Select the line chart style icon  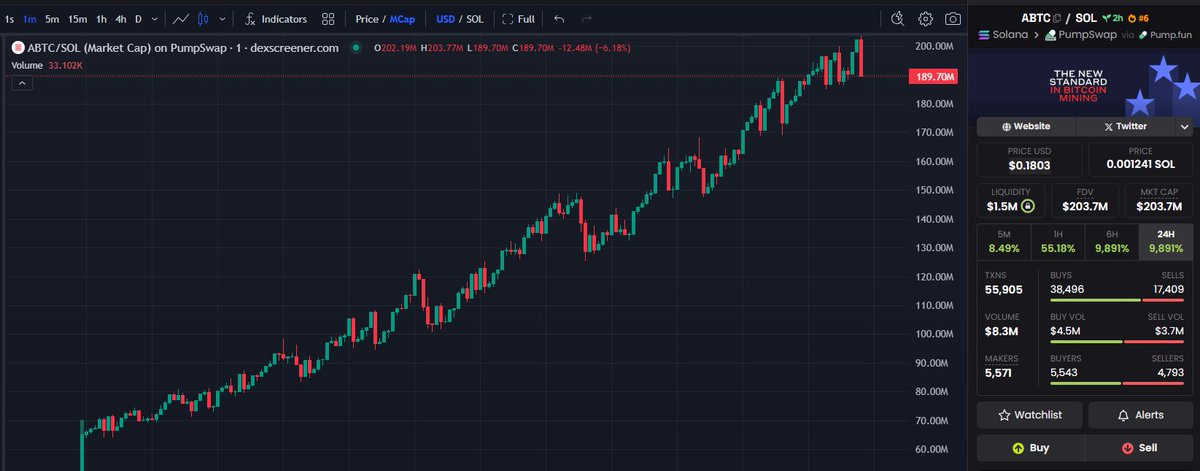(x=181, y=19)
